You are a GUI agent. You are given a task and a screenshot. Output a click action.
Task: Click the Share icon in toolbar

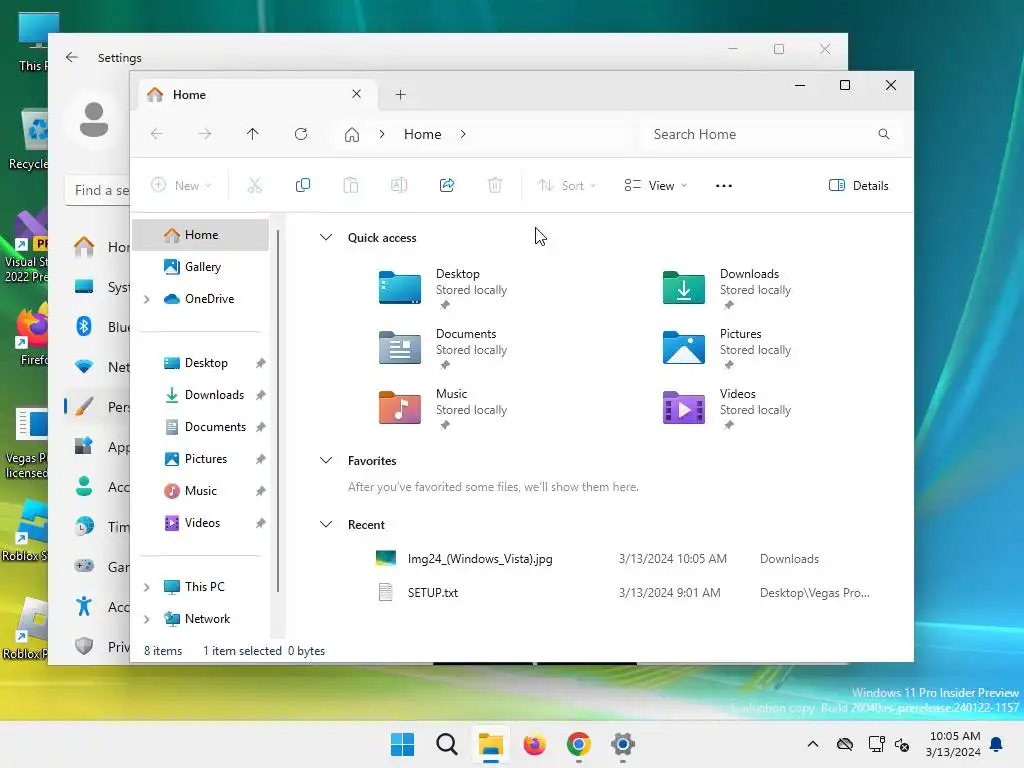click(447, 185)
